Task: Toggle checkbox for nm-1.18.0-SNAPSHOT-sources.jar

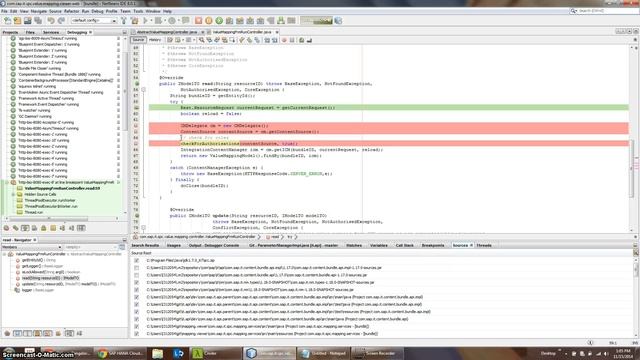Action: [137, 290]
